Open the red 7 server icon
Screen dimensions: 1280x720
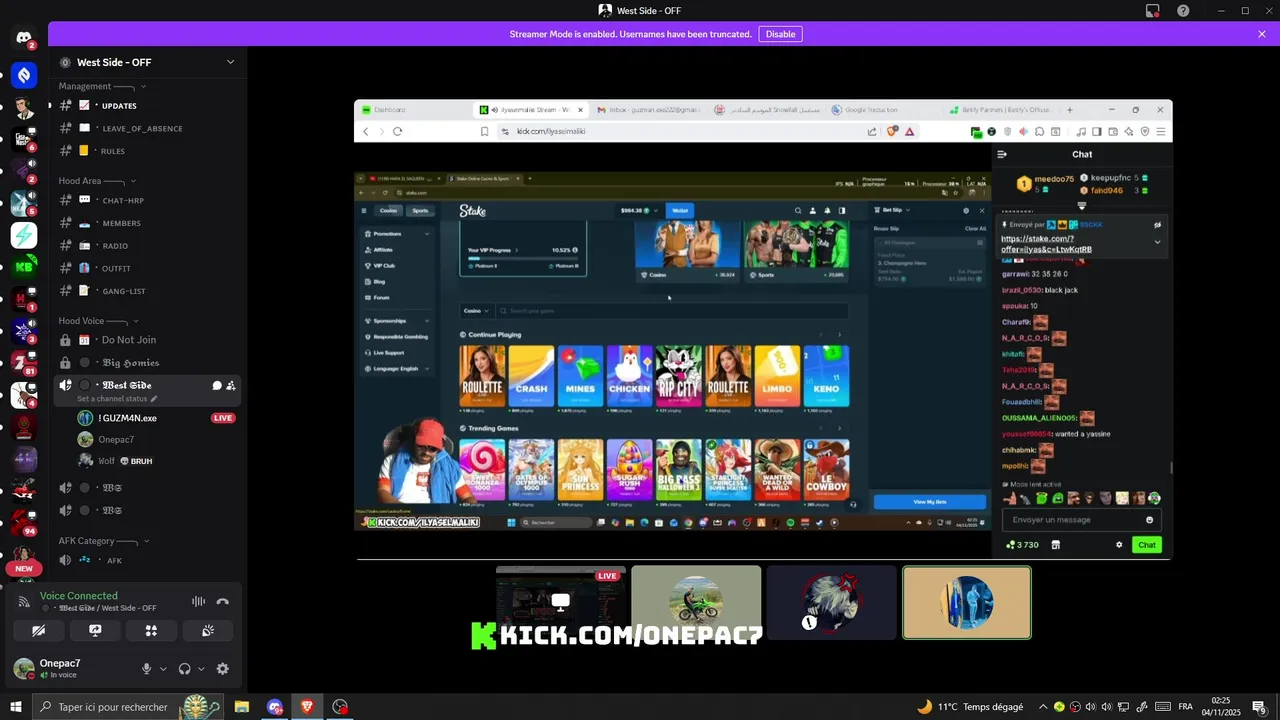click(x=24, y=363)
